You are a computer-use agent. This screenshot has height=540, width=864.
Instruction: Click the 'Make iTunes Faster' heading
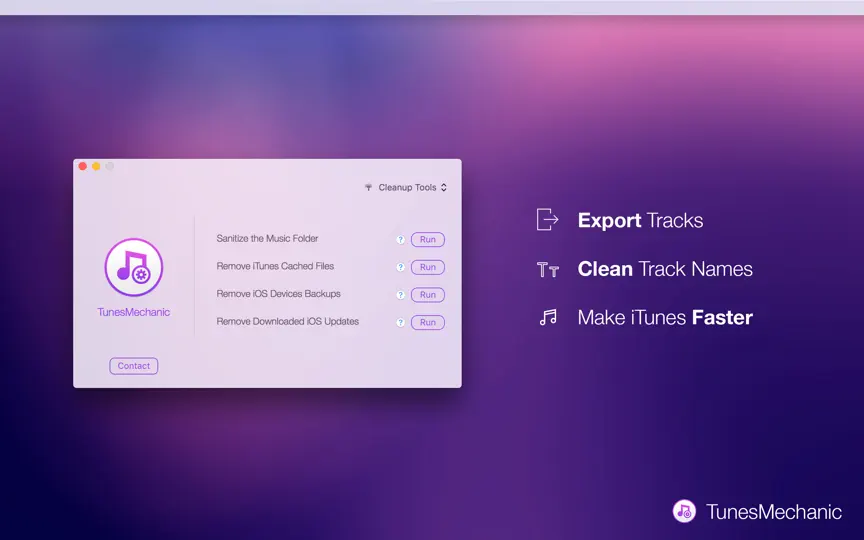(665, 317)
